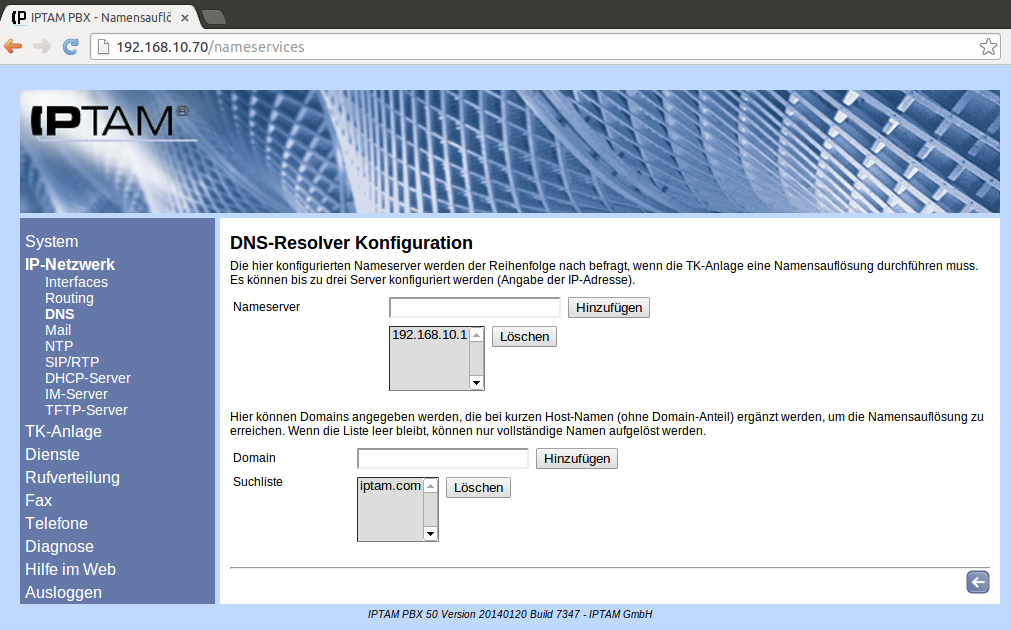Go to the SIP/RTP configuration page
Image resolution: width=1011 pixels, height=630 pixels.
coord(72,362)
